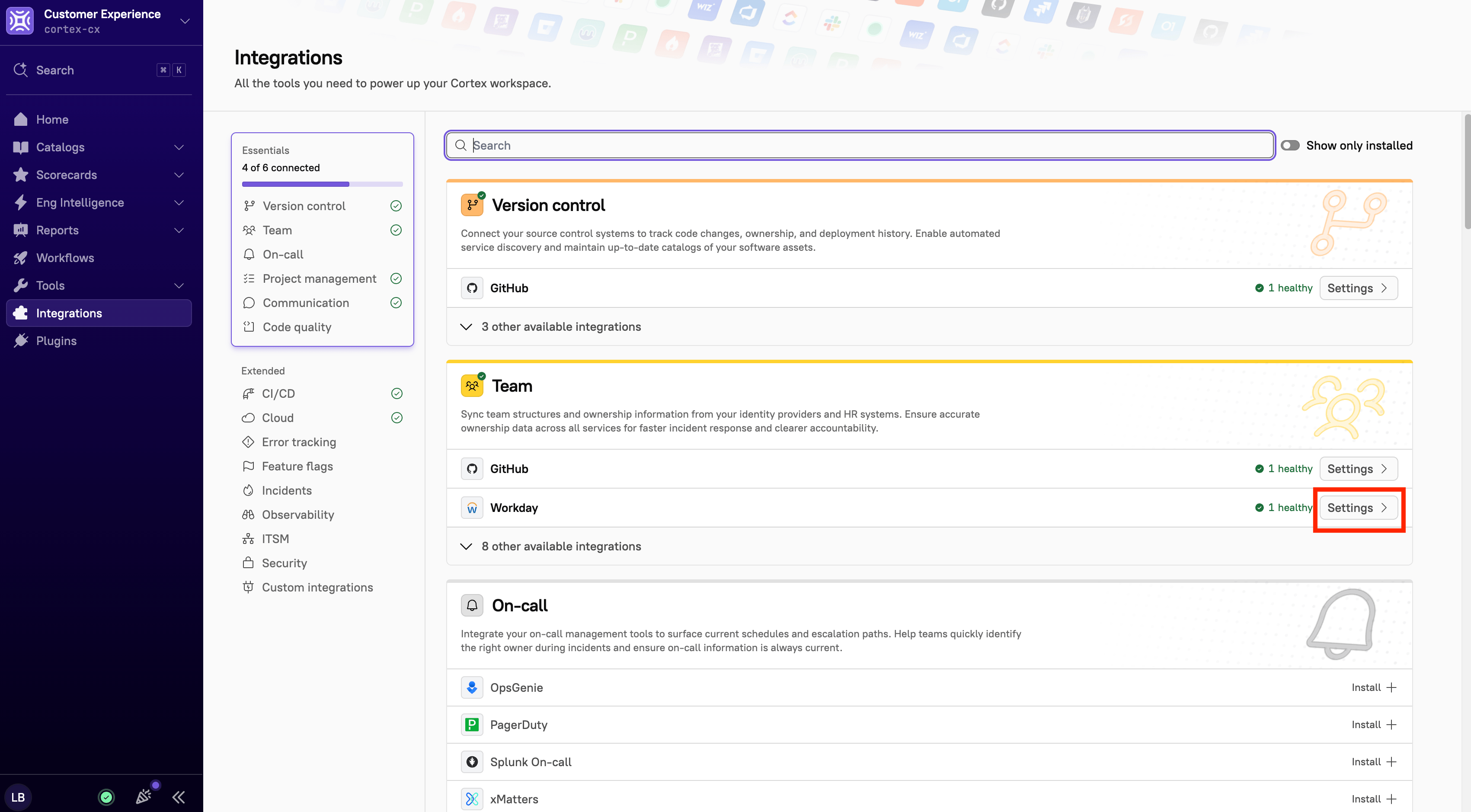This screenshot has width=1471, height=812.
Task: Toggle Show only installed switch
Action: pos(1290,145)
